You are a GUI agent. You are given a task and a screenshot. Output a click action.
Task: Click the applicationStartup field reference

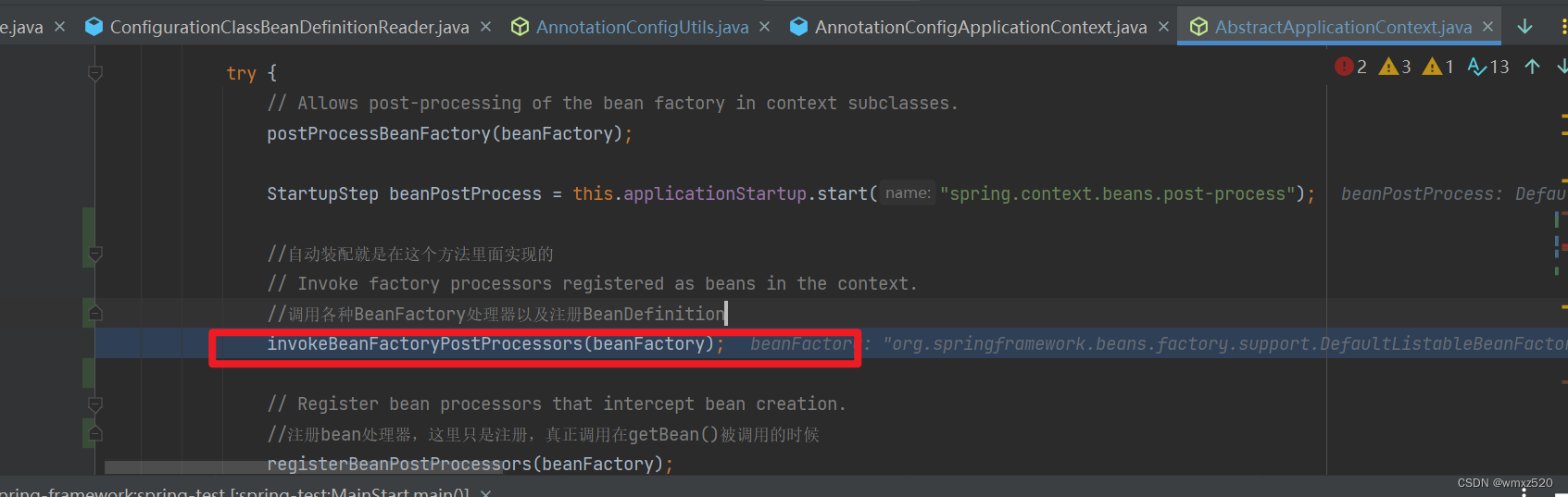pyautogui.click(x=714, y=193)
